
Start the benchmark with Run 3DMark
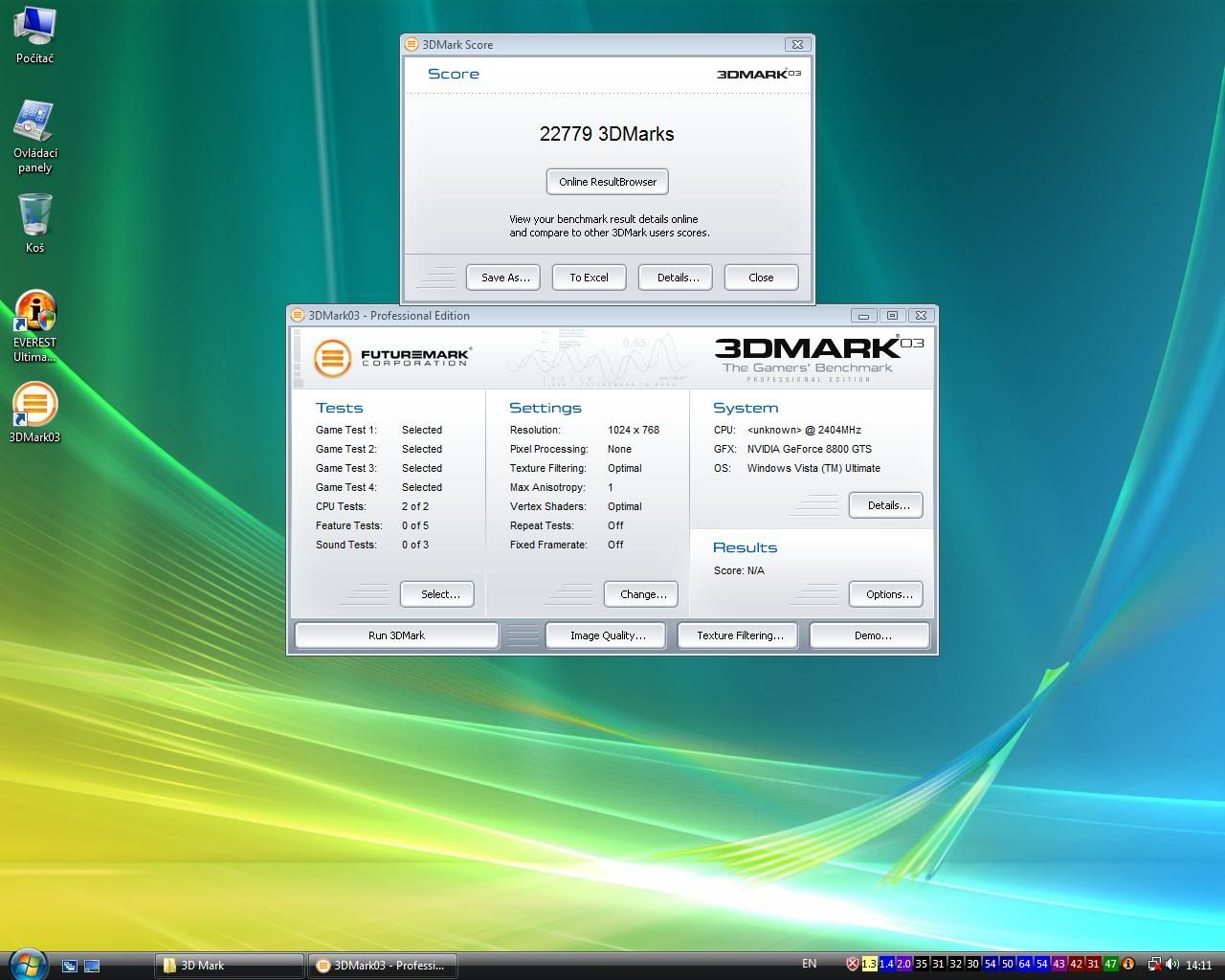click(x=396, y=635)
